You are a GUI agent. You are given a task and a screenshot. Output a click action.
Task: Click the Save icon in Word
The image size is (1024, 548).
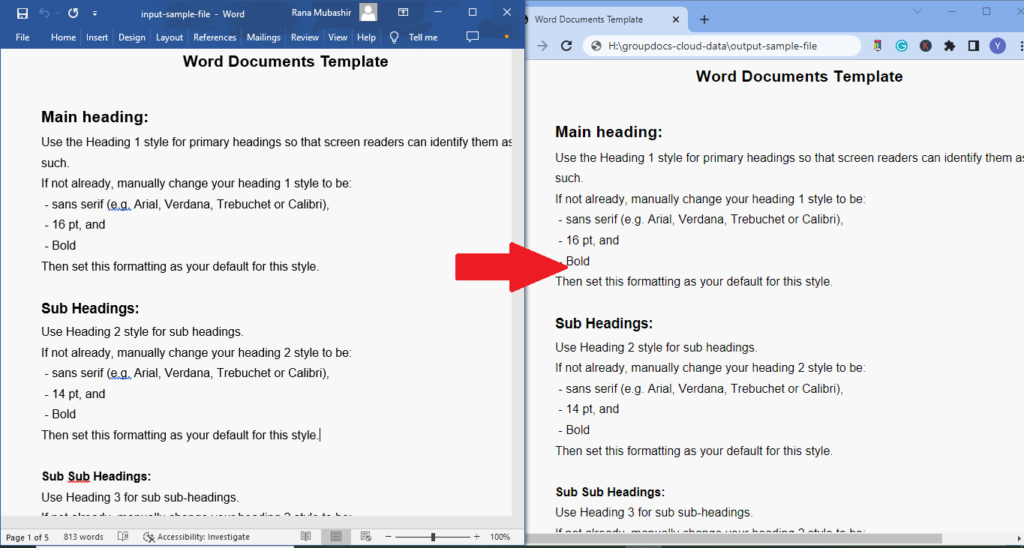[22, 13]
